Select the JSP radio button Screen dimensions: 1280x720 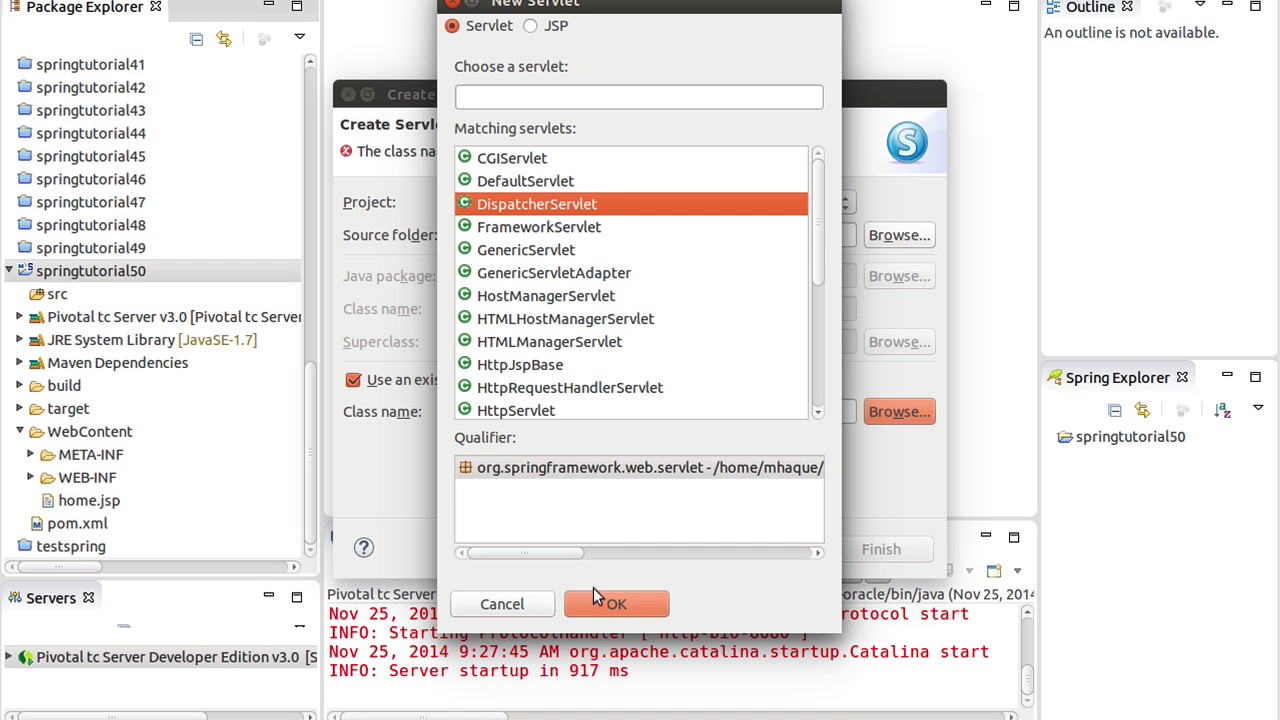coord(530,26)
